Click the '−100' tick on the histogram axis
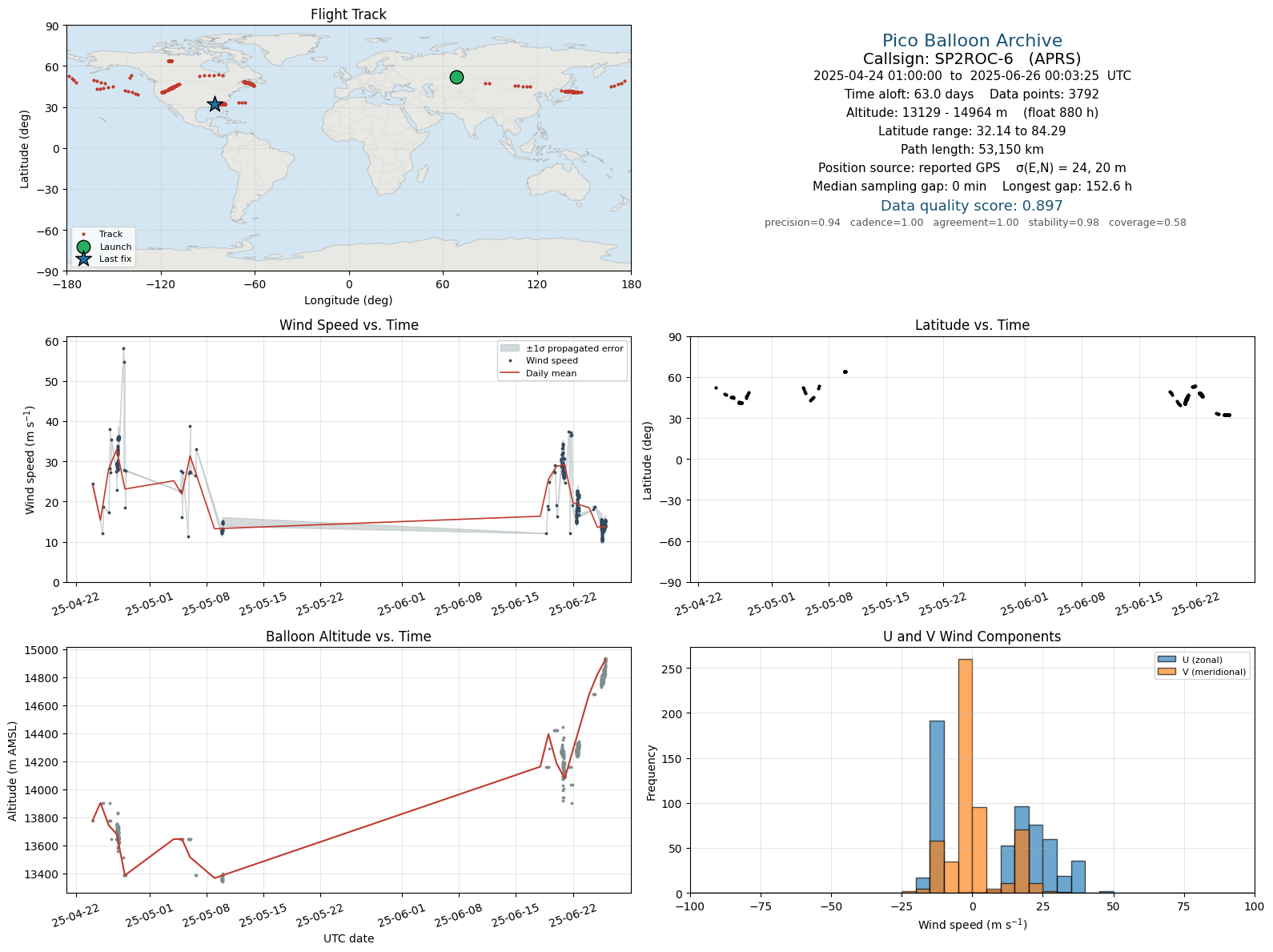The height and width of the screenshot is (952, 1273). pyautogui.click(x=690, y=906)
